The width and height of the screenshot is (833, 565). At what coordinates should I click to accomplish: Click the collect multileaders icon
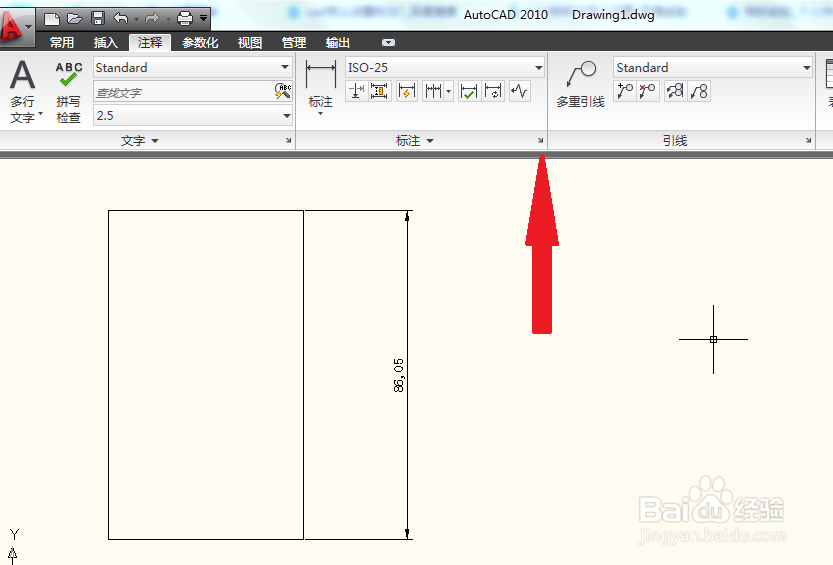click(699, 91)
